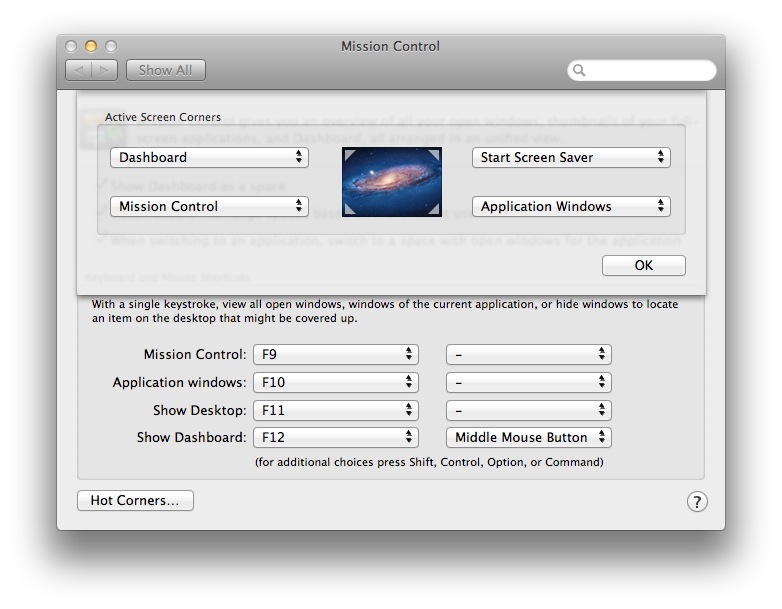The height and width of the screenshot is (609, 782).
Task: Click the yellow minimize window button
Action: pyautogui.click(x=91, y=46)
